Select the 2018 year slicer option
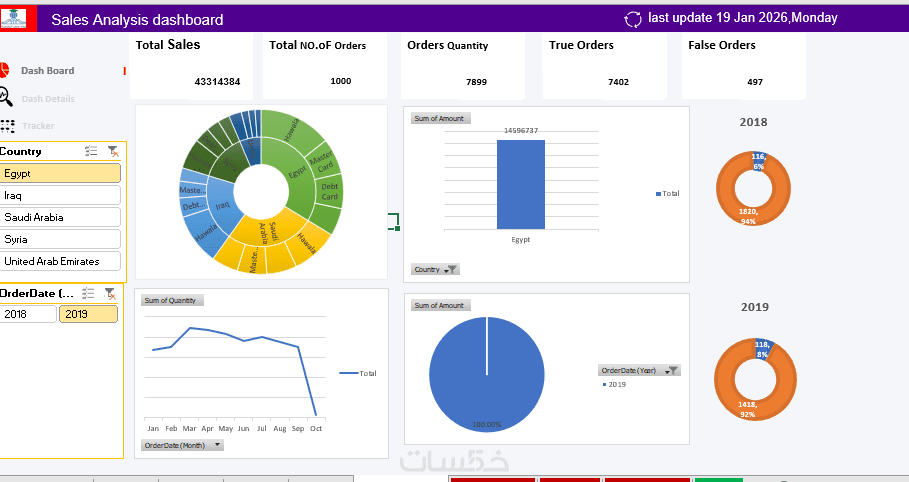The width and height of the screenshot is (909, 482). [28, 314]
